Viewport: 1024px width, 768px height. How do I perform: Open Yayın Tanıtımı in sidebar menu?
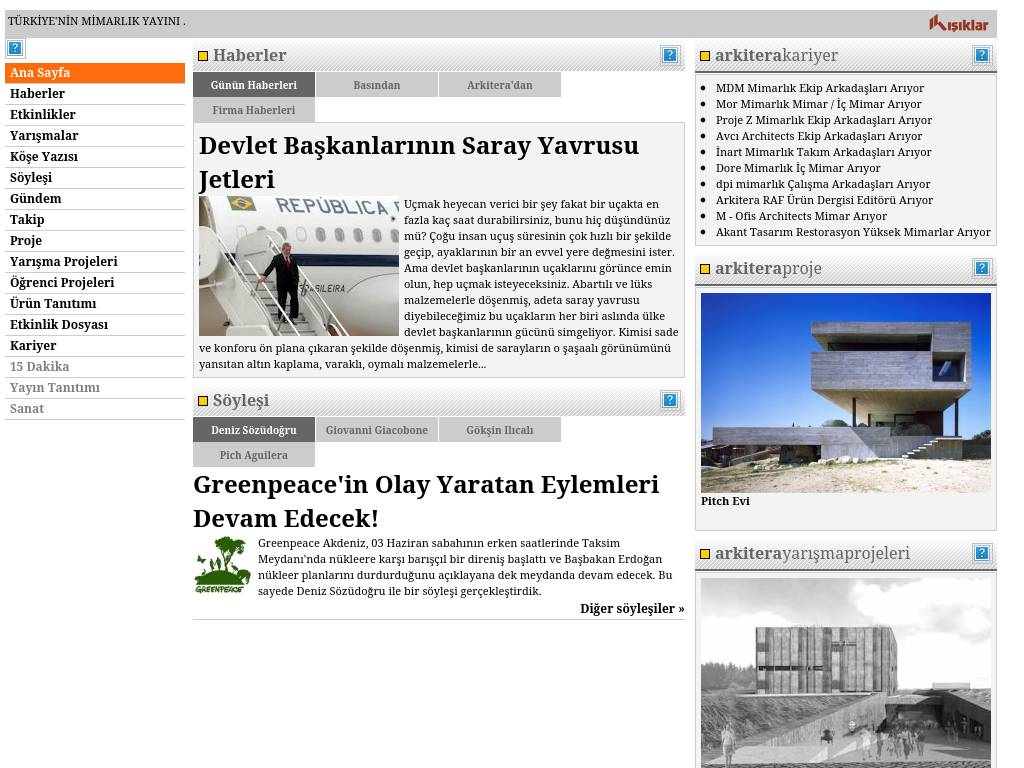pyautogui.click(x=95, y=387)
